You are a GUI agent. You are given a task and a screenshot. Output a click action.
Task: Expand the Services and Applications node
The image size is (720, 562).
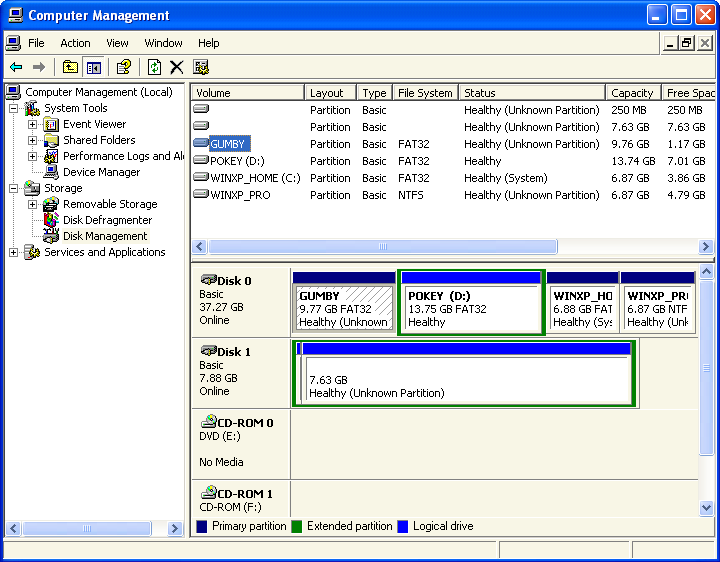pyautogui.click(x=14, y=252)
